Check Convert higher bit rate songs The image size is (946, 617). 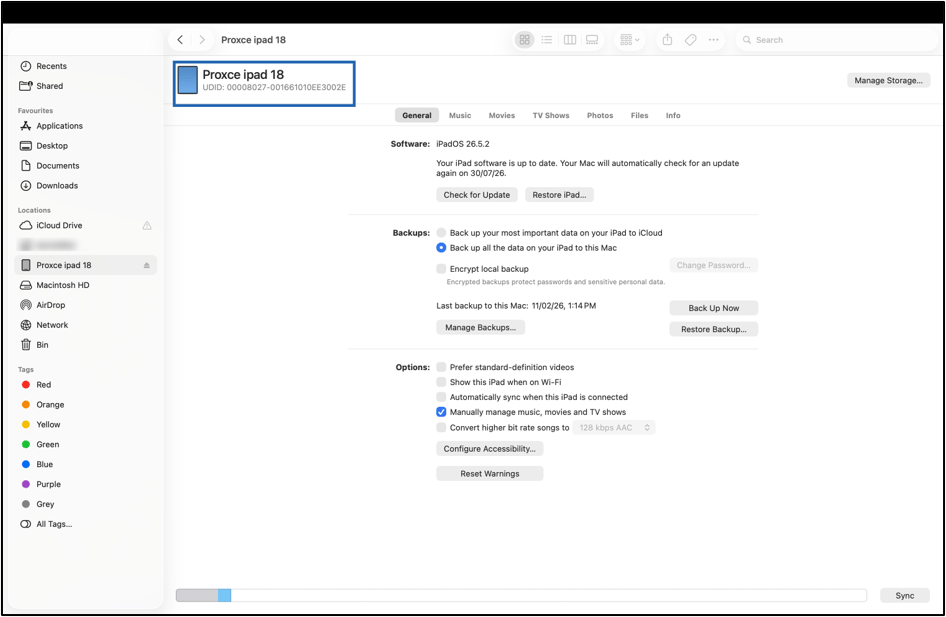441,428
